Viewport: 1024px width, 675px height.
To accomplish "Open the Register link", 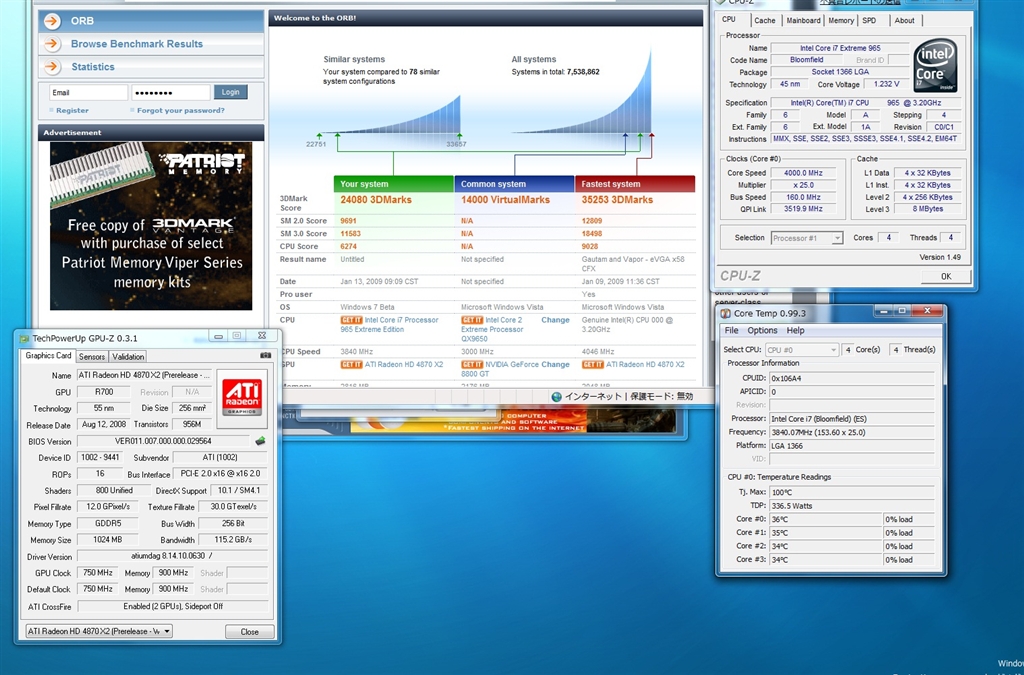I will pos(72,110).
